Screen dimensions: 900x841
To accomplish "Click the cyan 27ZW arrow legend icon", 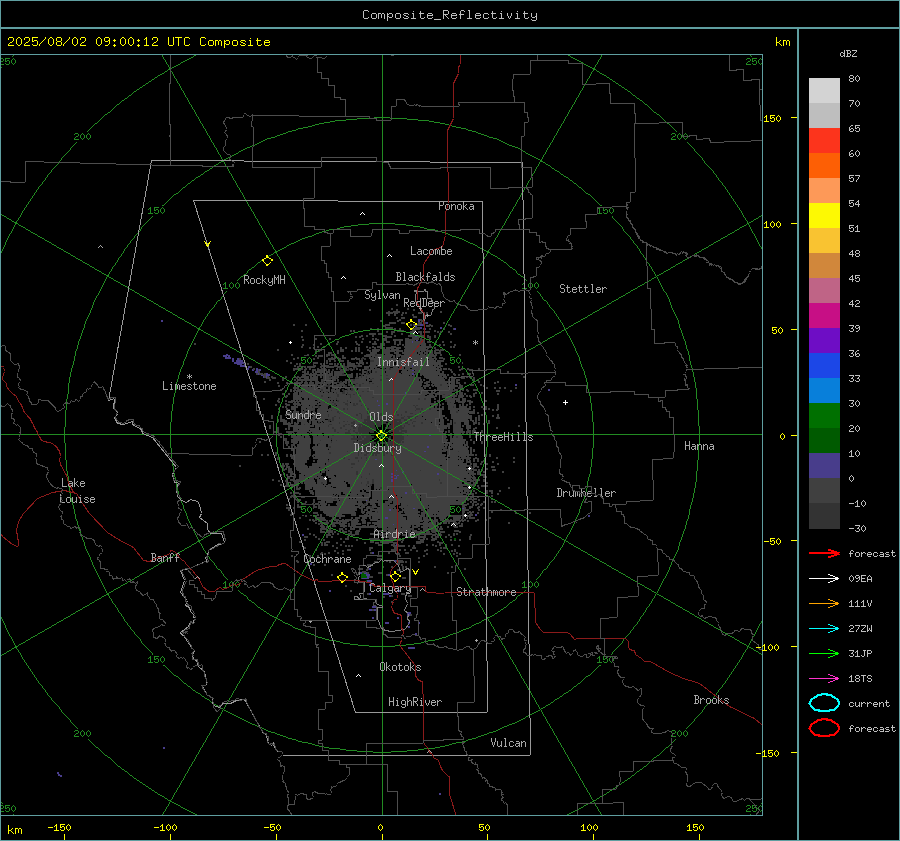I will pos(824,629).
